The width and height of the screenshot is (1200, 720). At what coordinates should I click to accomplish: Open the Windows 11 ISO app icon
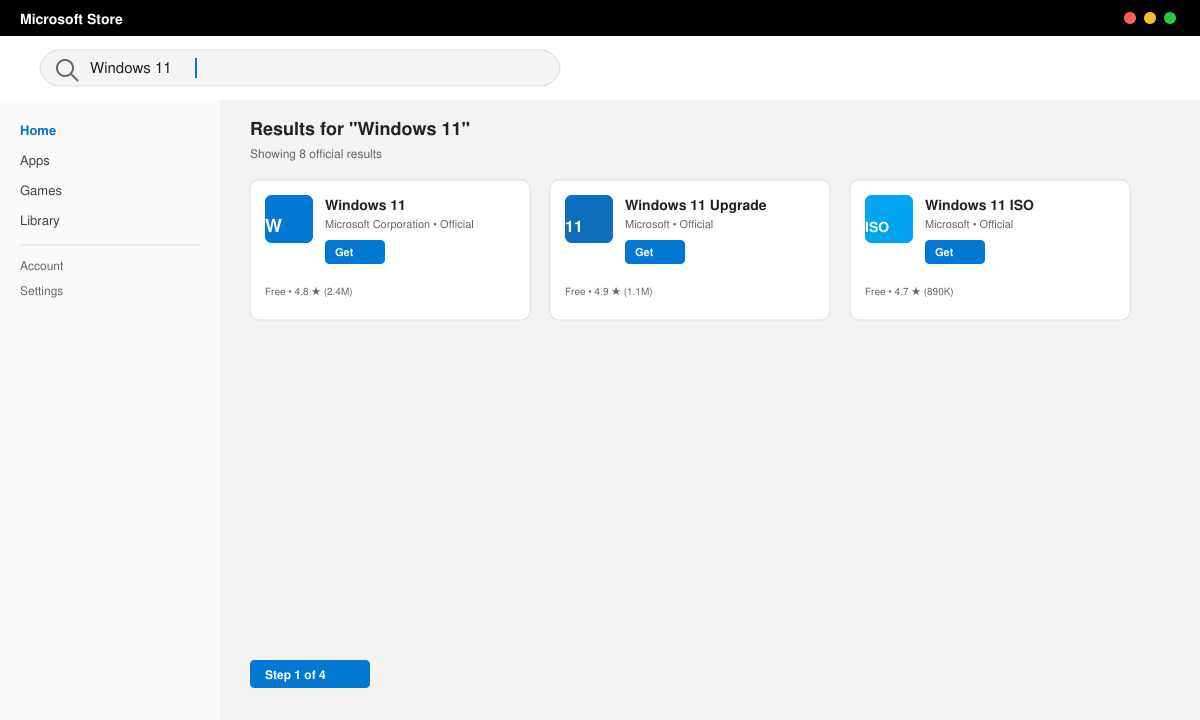coord(889,219)
